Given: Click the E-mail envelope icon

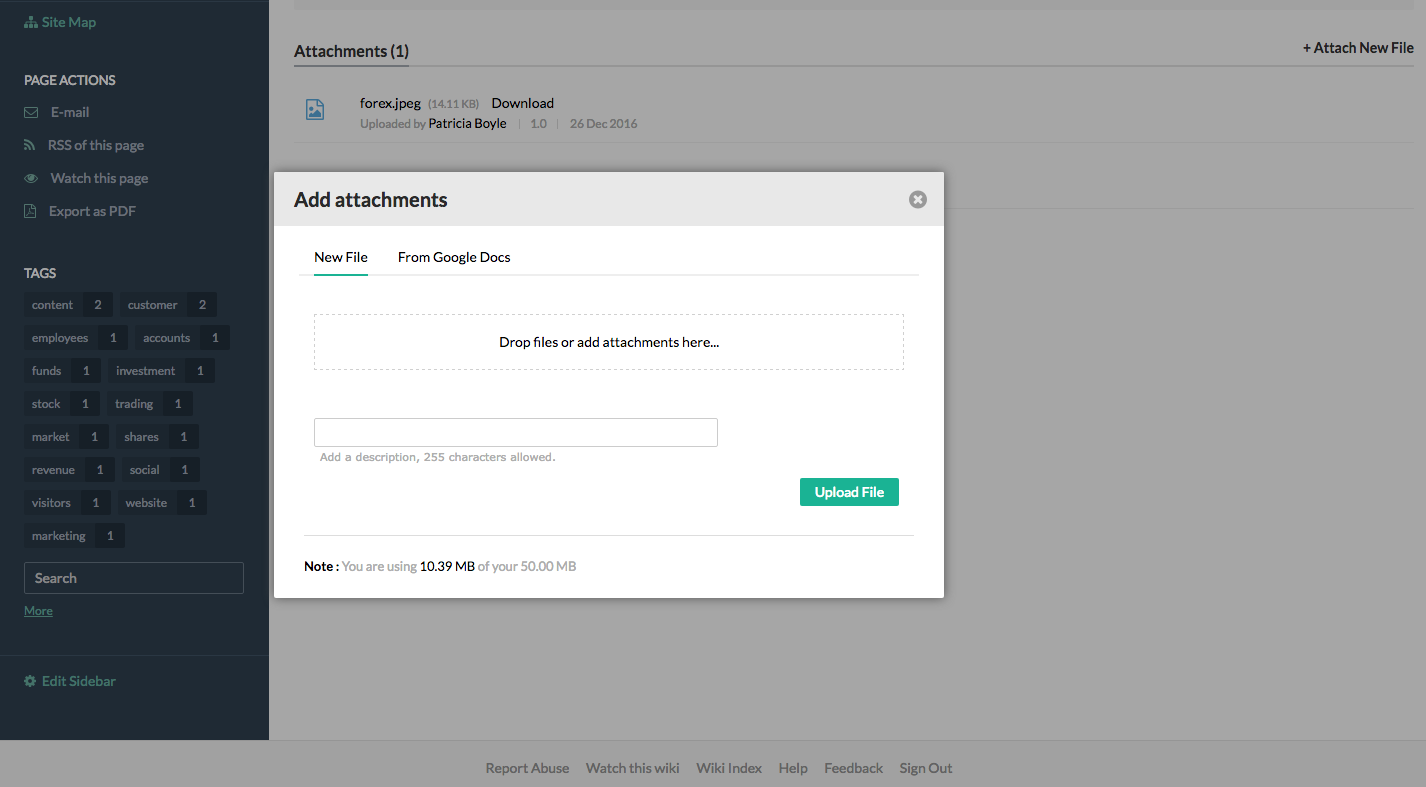Looking at the screenshot, I should (31, 112).
